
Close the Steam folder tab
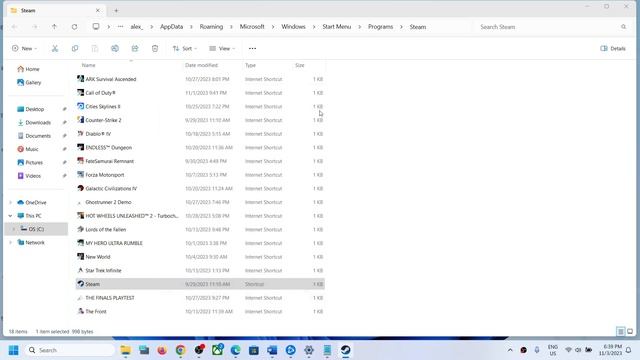(x=98, y=11)
